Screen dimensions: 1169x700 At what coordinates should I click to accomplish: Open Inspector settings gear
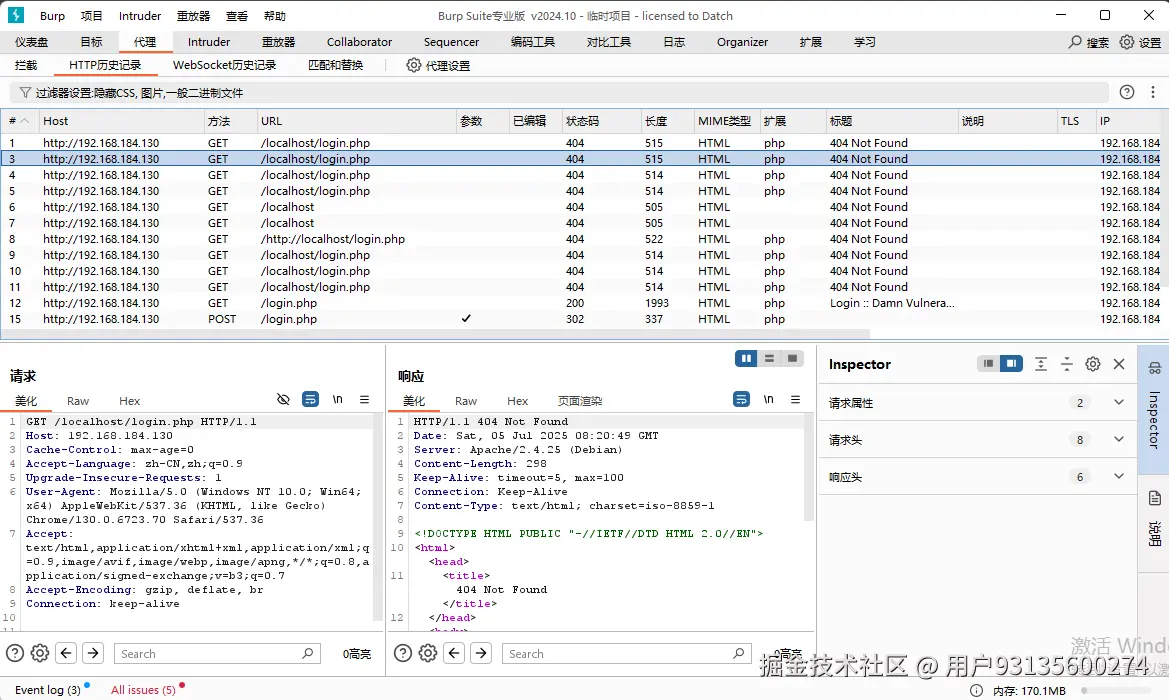(1093, 364)
